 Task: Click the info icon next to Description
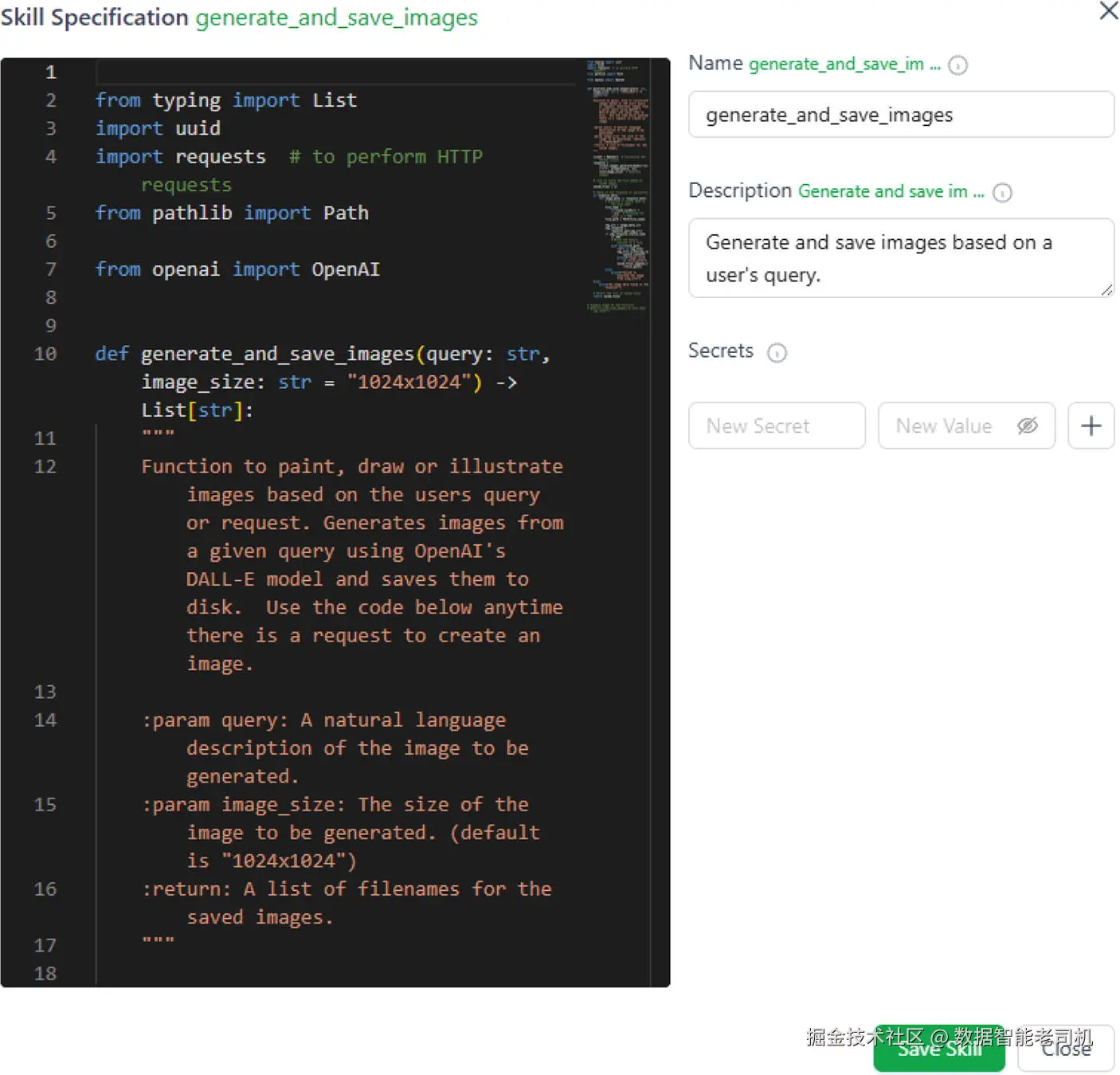(1002, 193)
